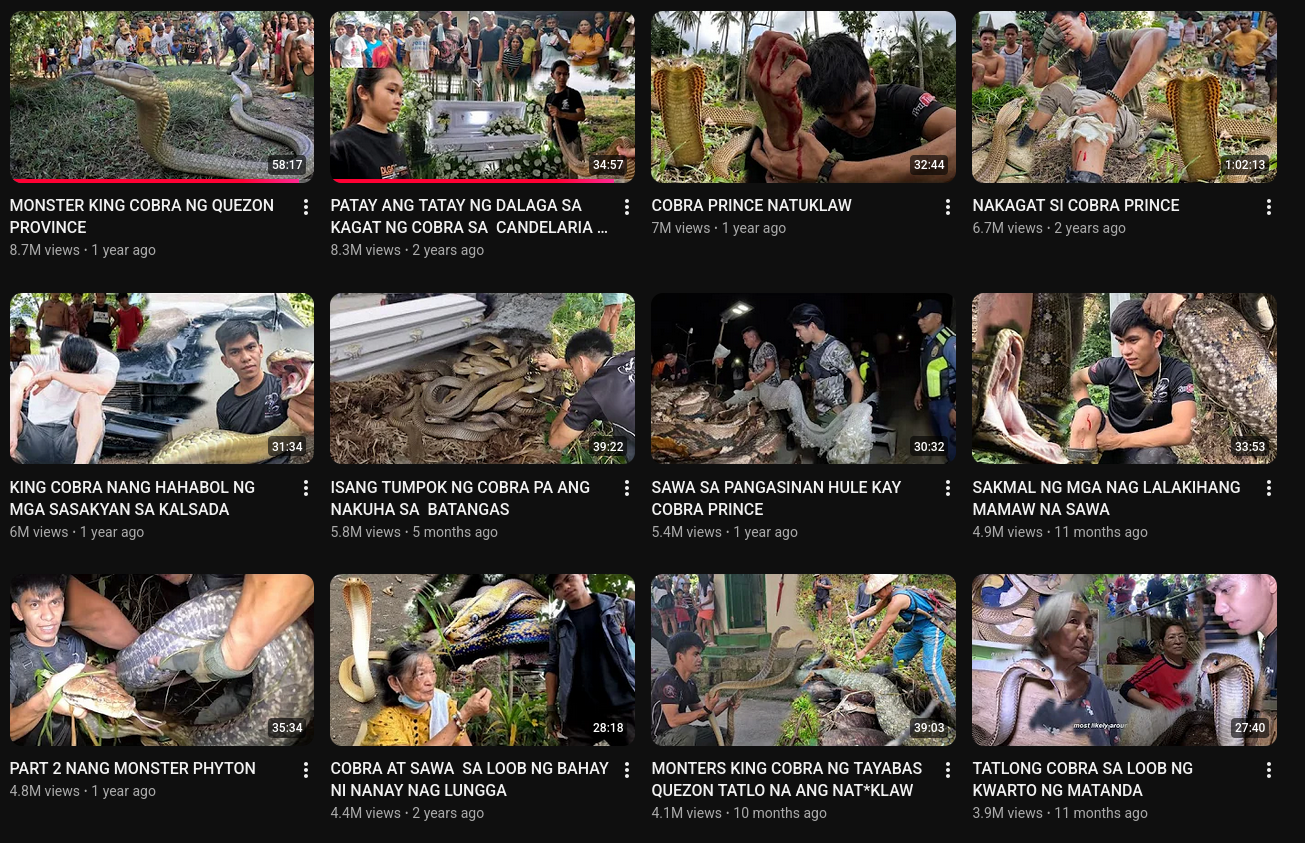The height and width of the screenshot is (843, 1305).
Task: Open title link TATLONG COBRA SA LOOB NG KWARTO
Action: pyautogui.click(x=1083, y=779)
